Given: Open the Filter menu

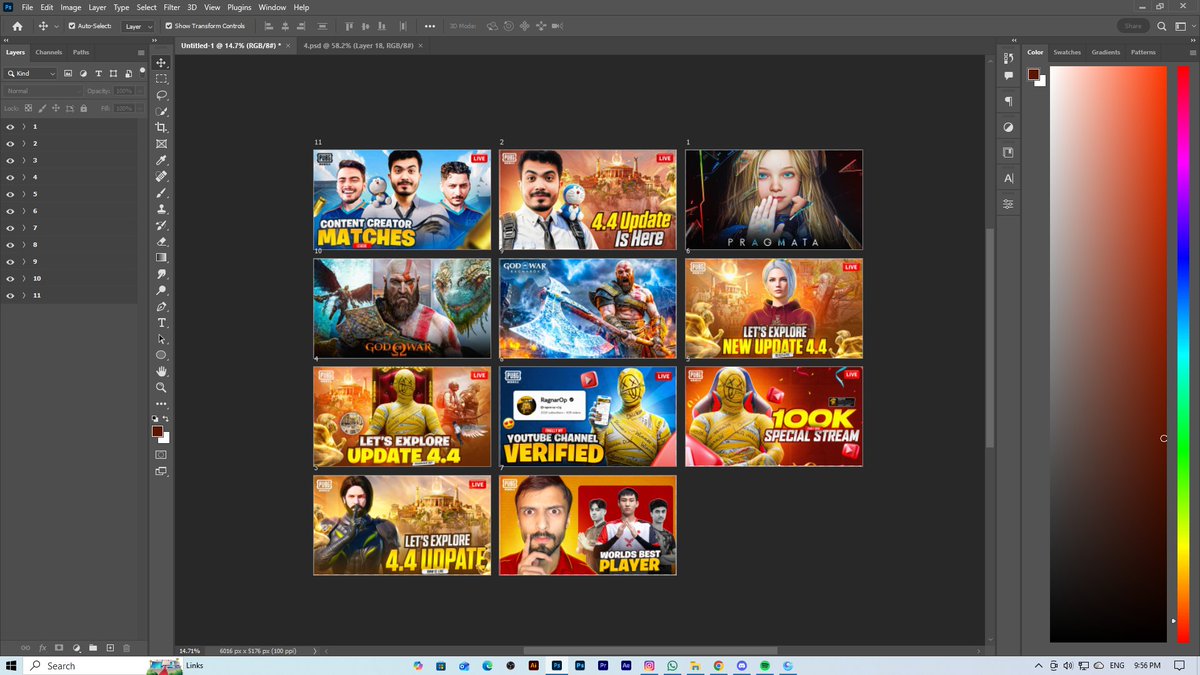Looking at the screenshot, I should (172, 7).
